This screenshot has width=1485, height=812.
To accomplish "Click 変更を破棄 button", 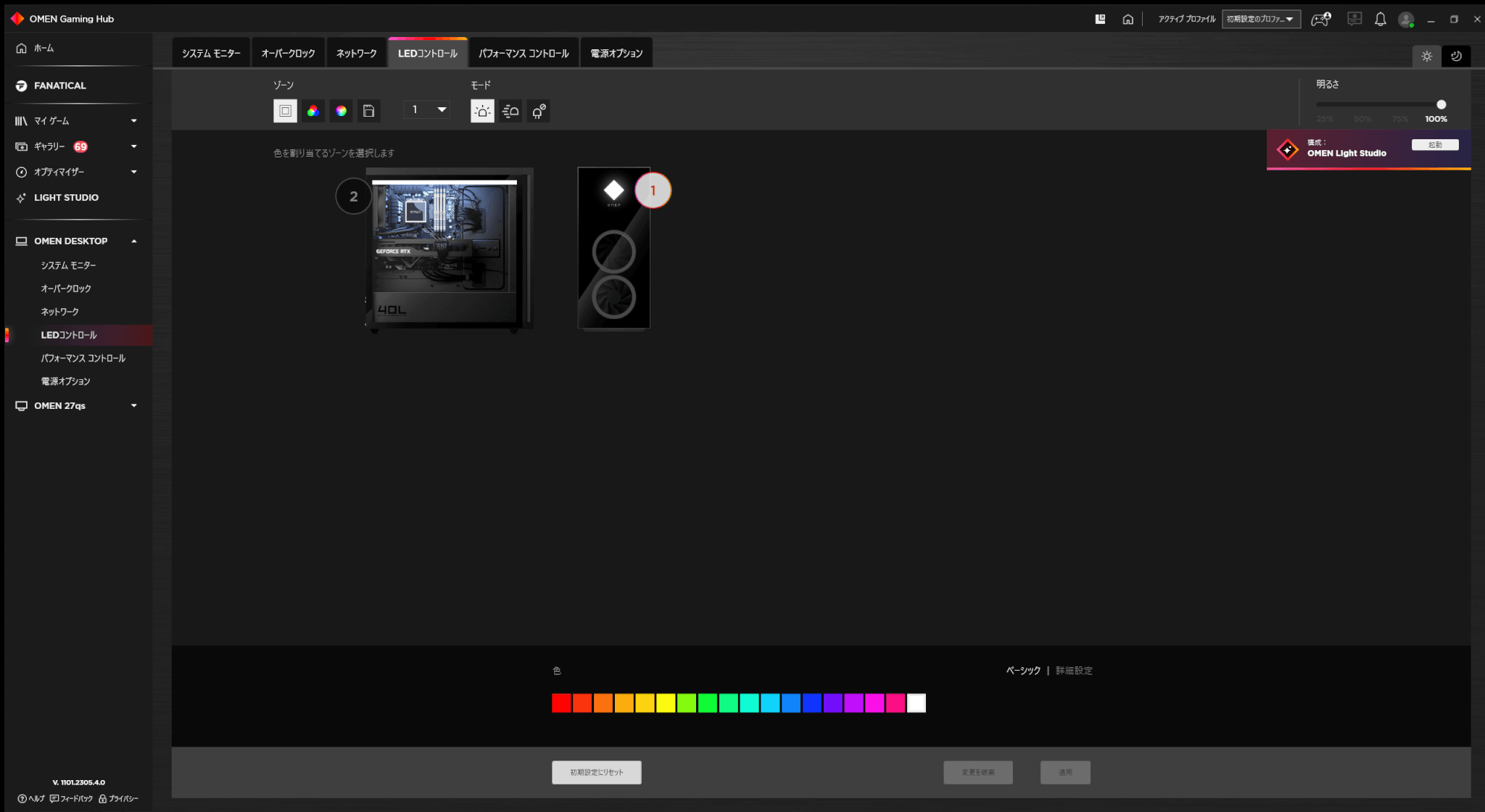I will (x=977, y=772).
